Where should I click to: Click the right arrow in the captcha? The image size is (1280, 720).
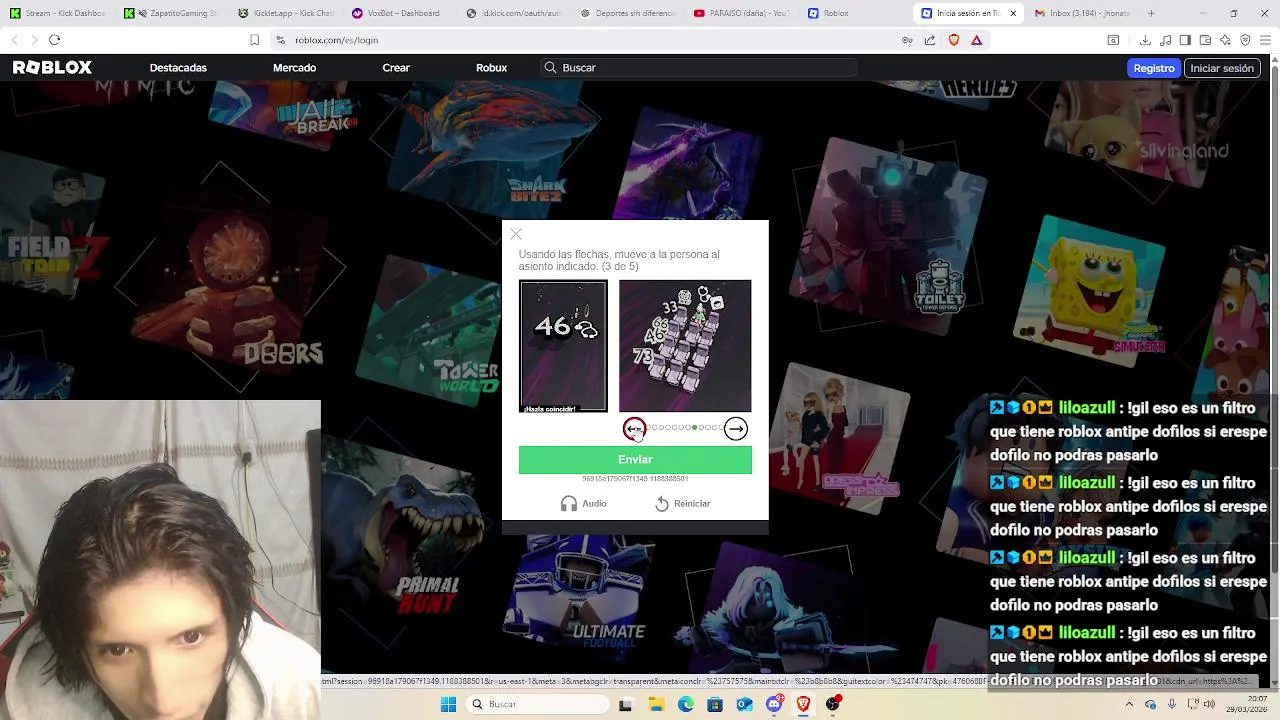pyautogui.click(x=736, y=429)
